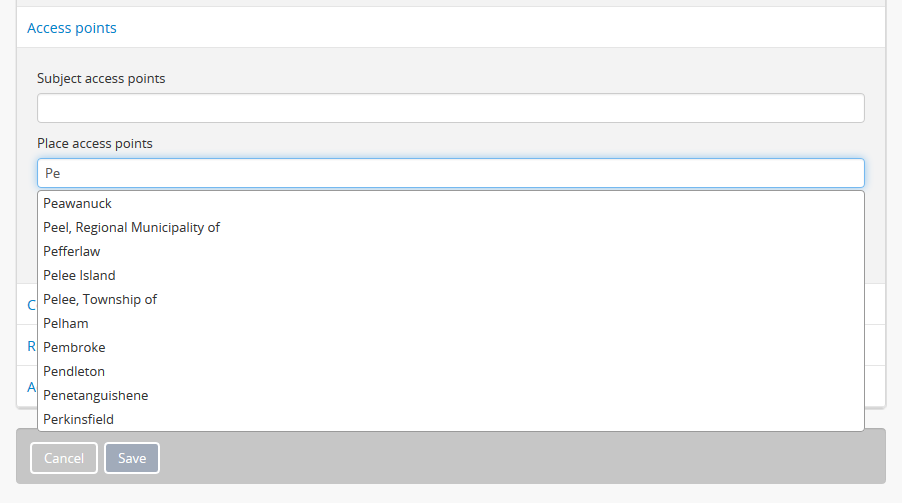Save the form
902x503 pixels.
click(x=132, y=458)
